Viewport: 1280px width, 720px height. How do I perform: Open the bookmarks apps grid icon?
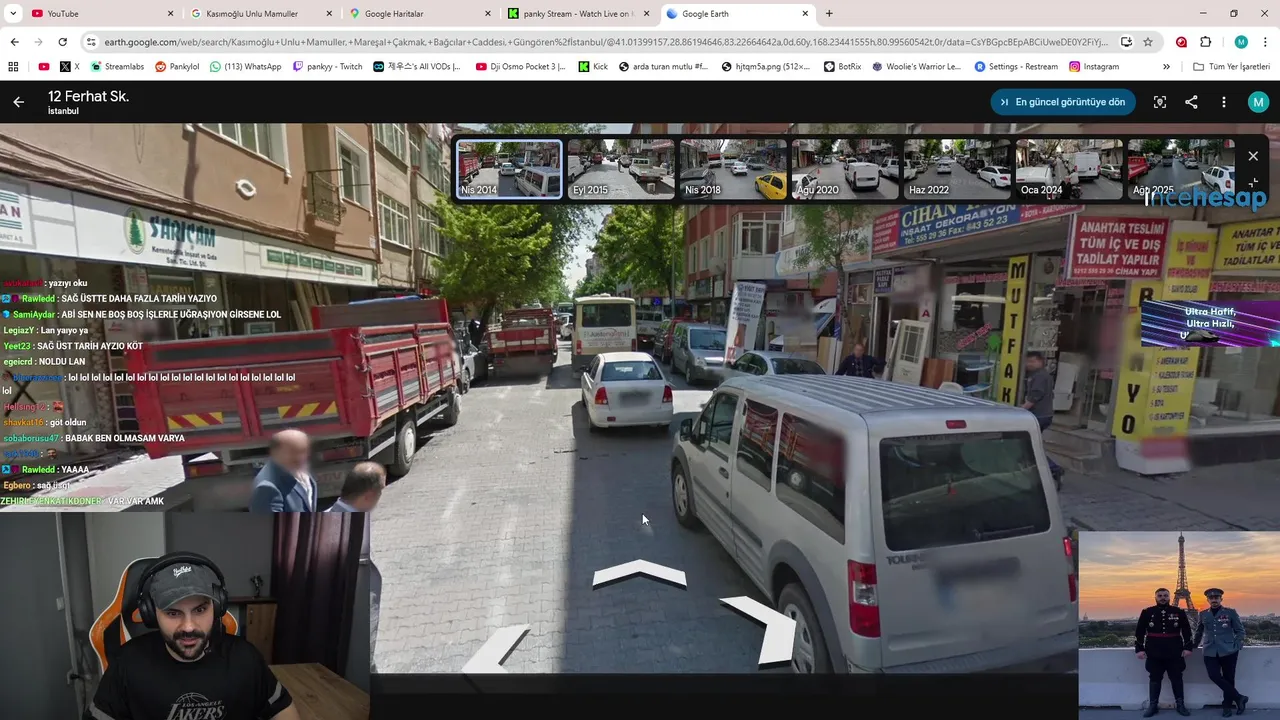(x=13, y=66)
